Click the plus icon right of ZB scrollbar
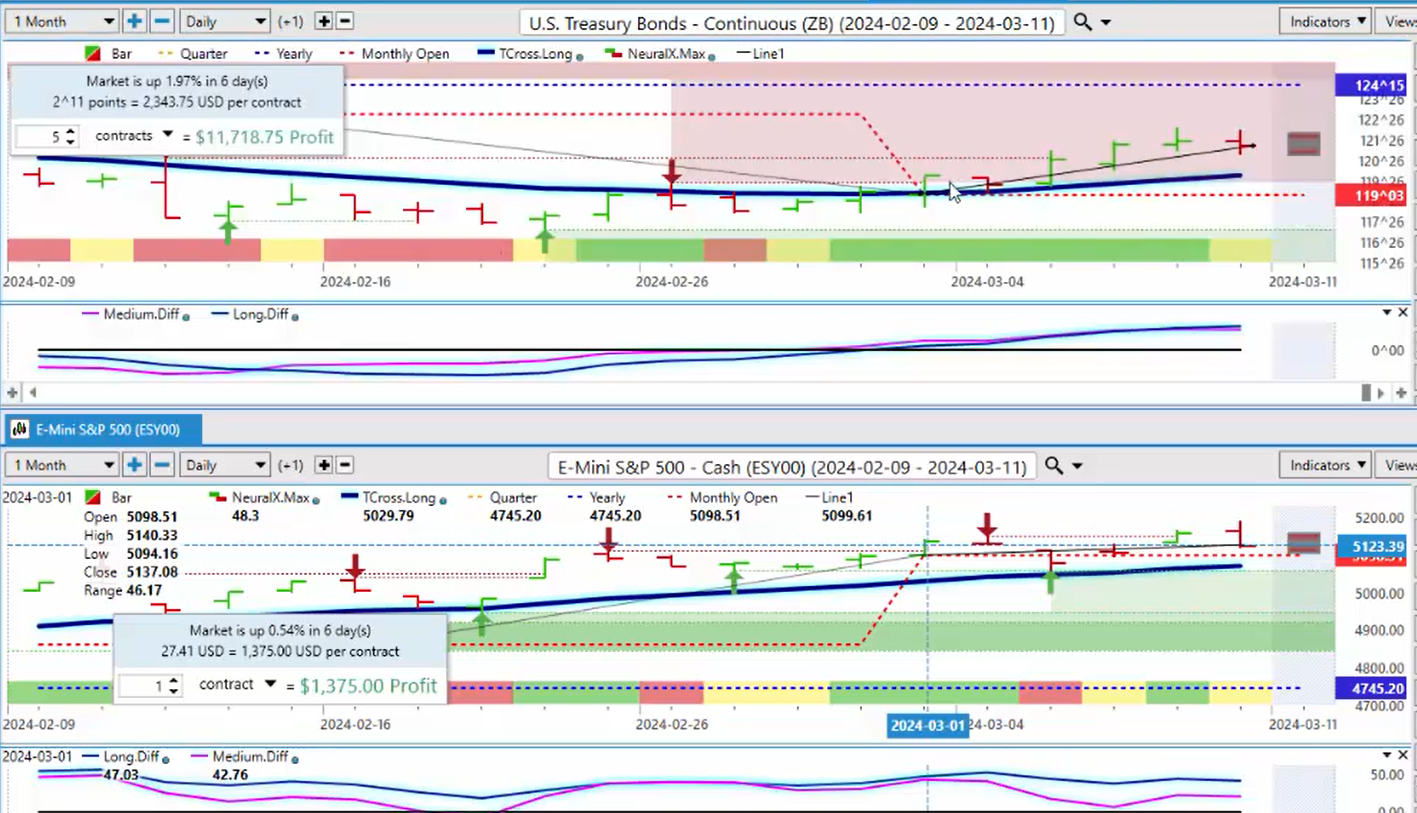This screenshot has height=813, width=1417. [1401, 393]
